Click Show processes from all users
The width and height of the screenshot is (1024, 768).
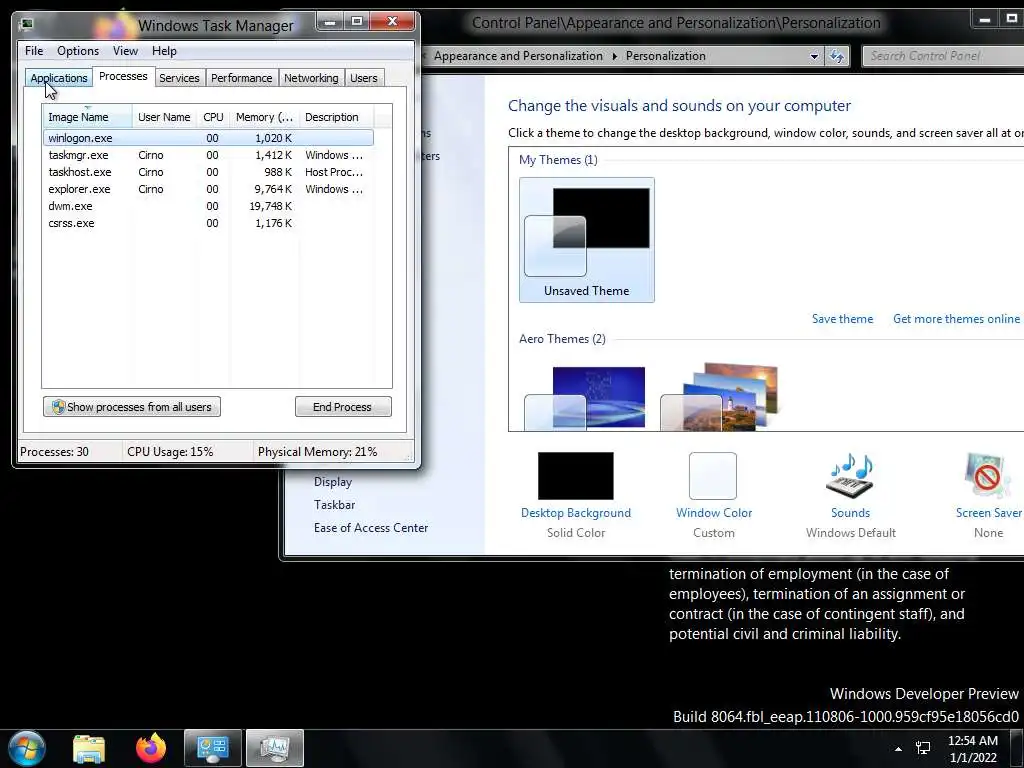click(x=132, y=407)
